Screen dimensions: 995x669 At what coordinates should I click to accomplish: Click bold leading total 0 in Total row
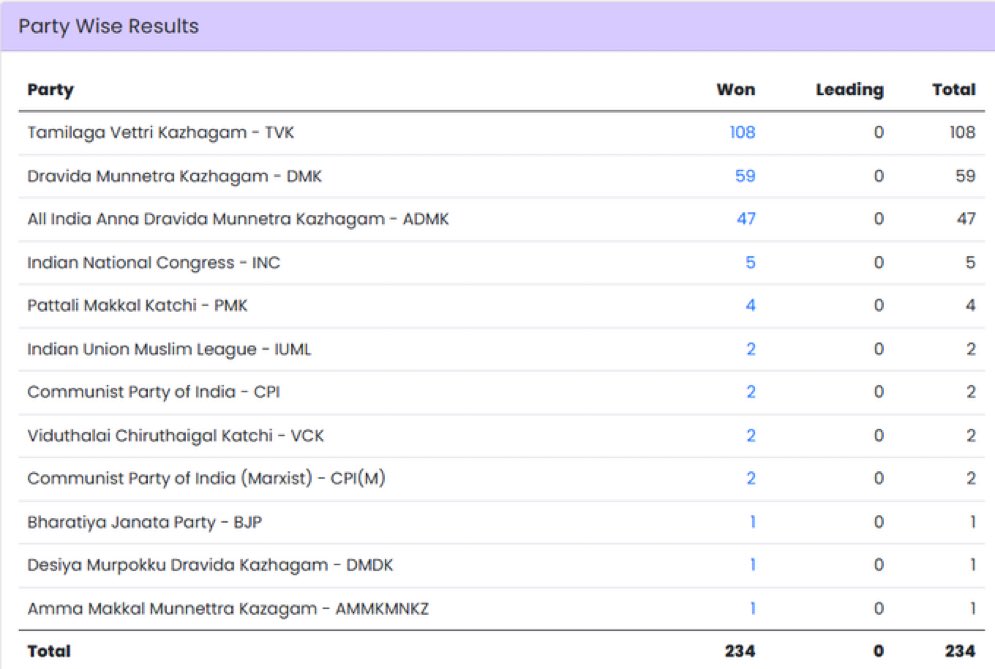pyautogui.click(x=878, y=651)
